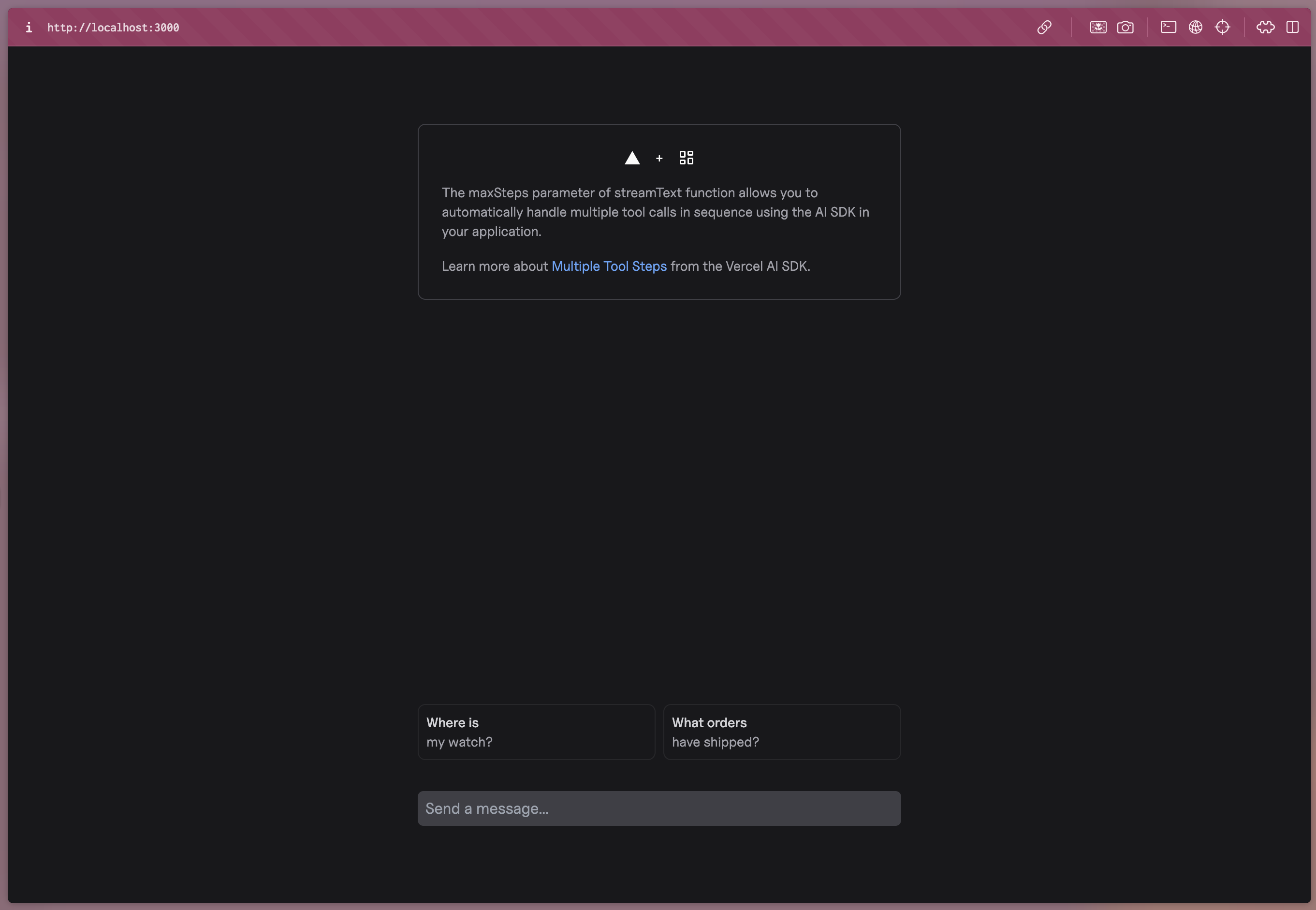The height and width of the screenshot is (910, 1316).
Task: Click the localhost:3000 address bar
Action: click(x=113, y=27)
